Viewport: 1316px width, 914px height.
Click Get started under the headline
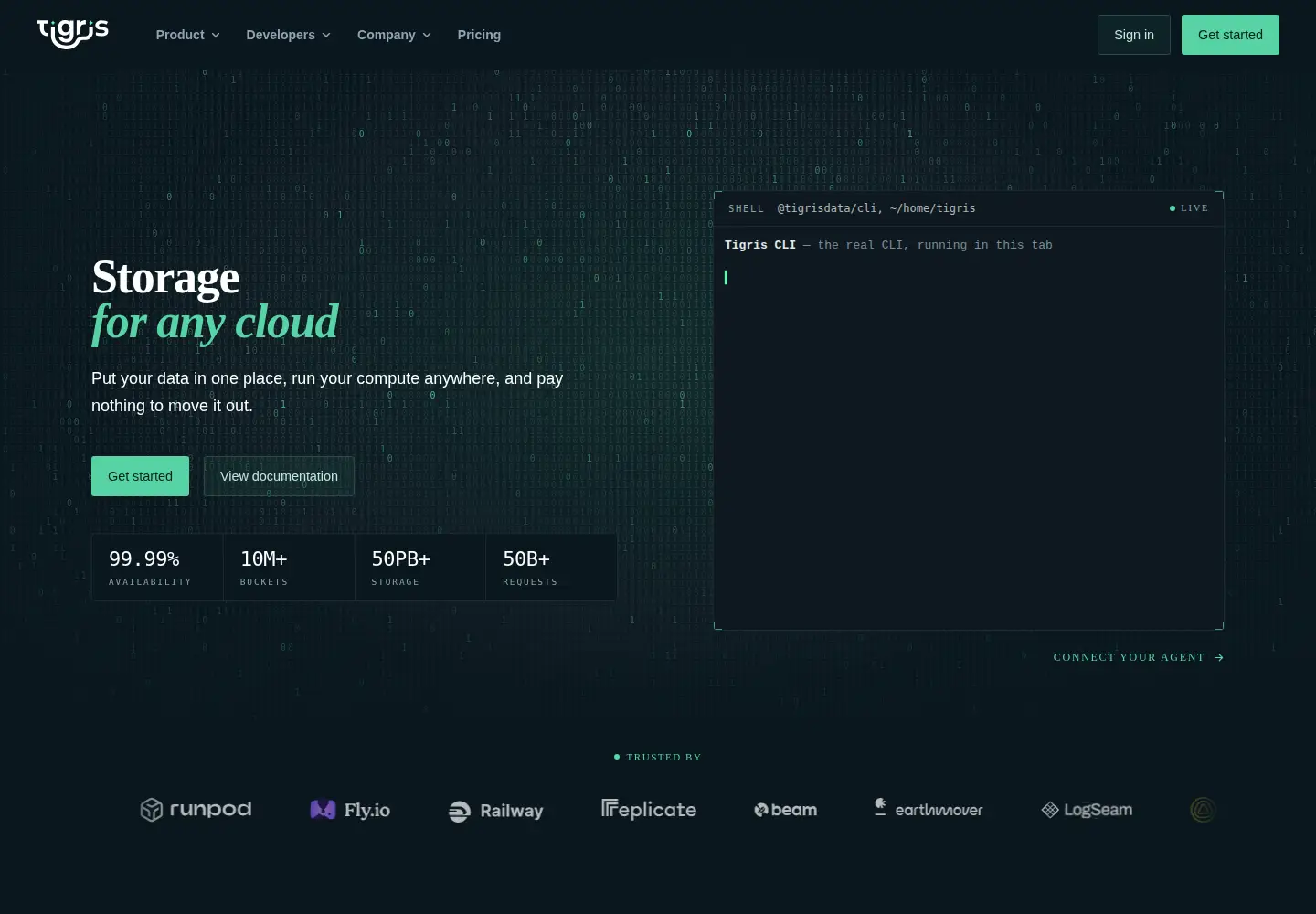[x=140, y=476]
